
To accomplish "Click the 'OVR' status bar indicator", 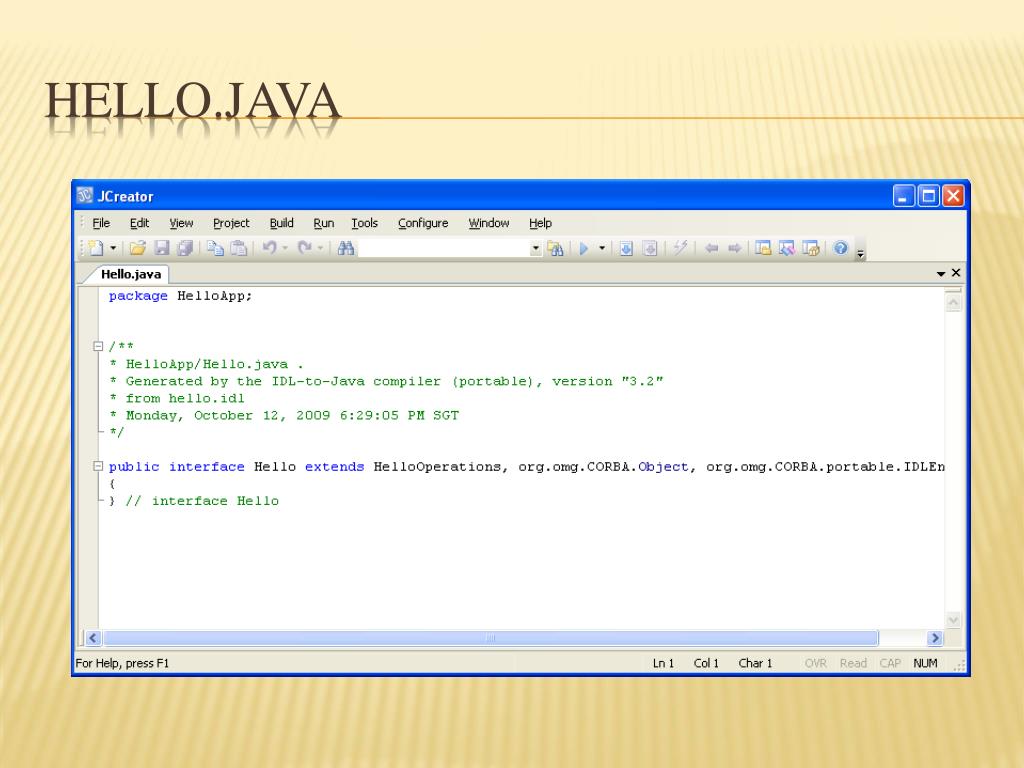I will (816, 664).
